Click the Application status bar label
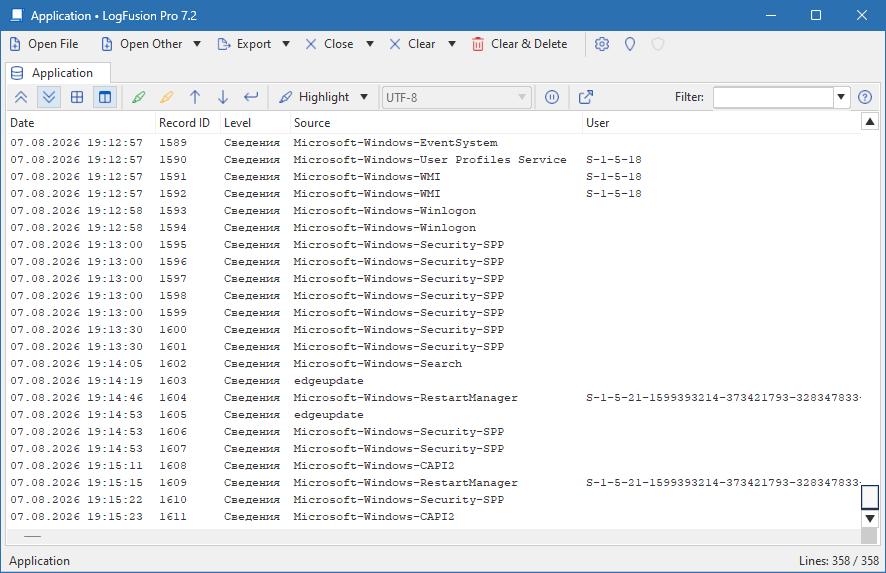The height and width of the screenshot is (573, 886). pos(40,561)
